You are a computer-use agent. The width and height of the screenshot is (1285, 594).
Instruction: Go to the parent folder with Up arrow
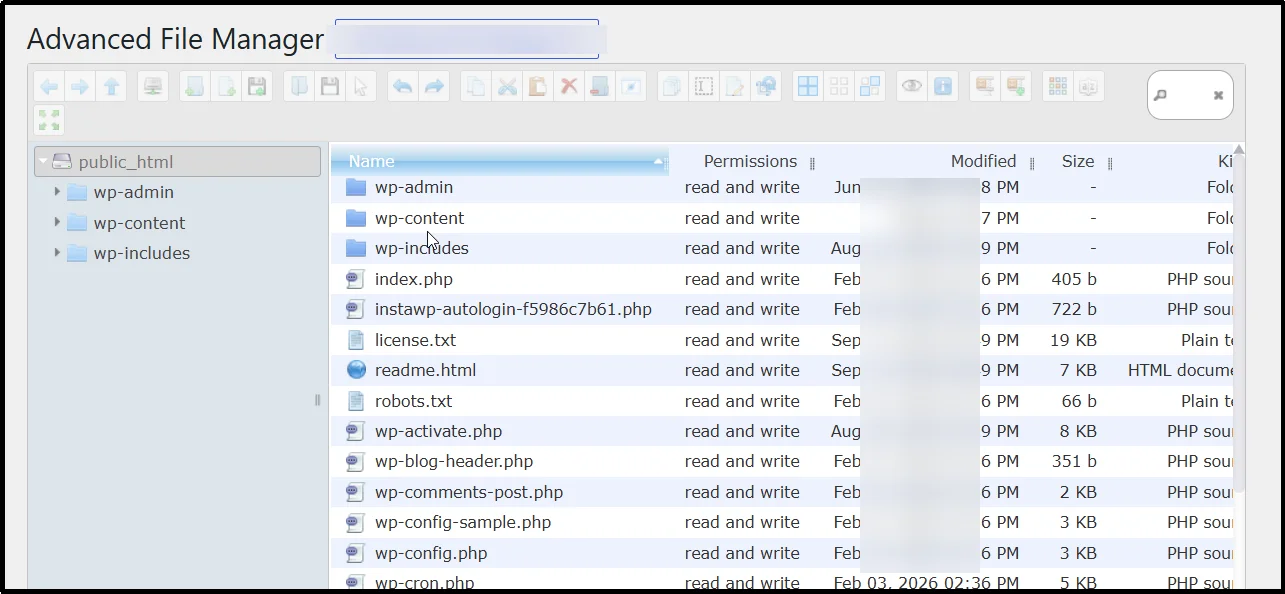pos(112,87)
